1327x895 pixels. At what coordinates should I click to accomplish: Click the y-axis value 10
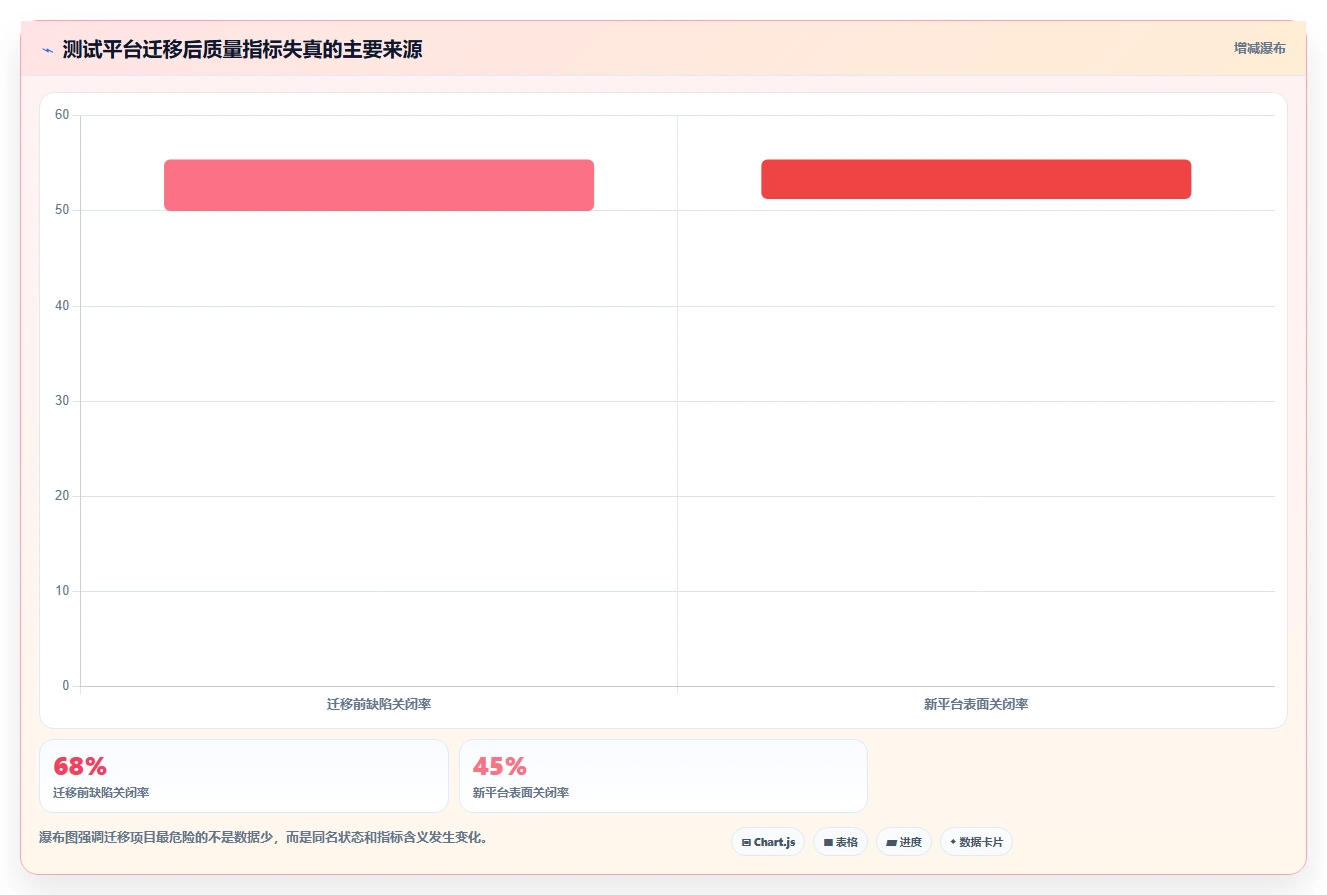pos(62,590)
